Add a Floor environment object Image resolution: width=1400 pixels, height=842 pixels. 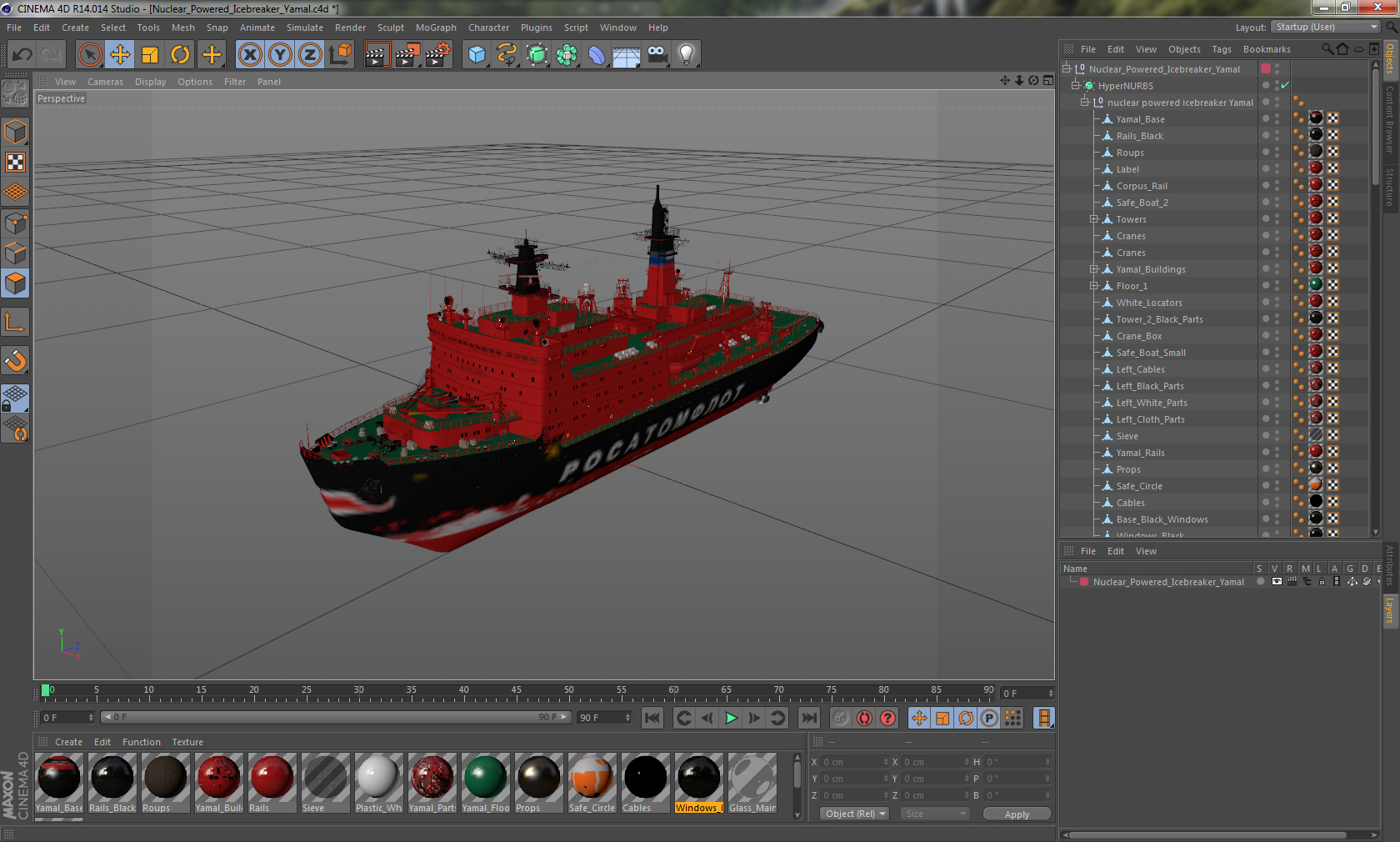pos(627,55)
